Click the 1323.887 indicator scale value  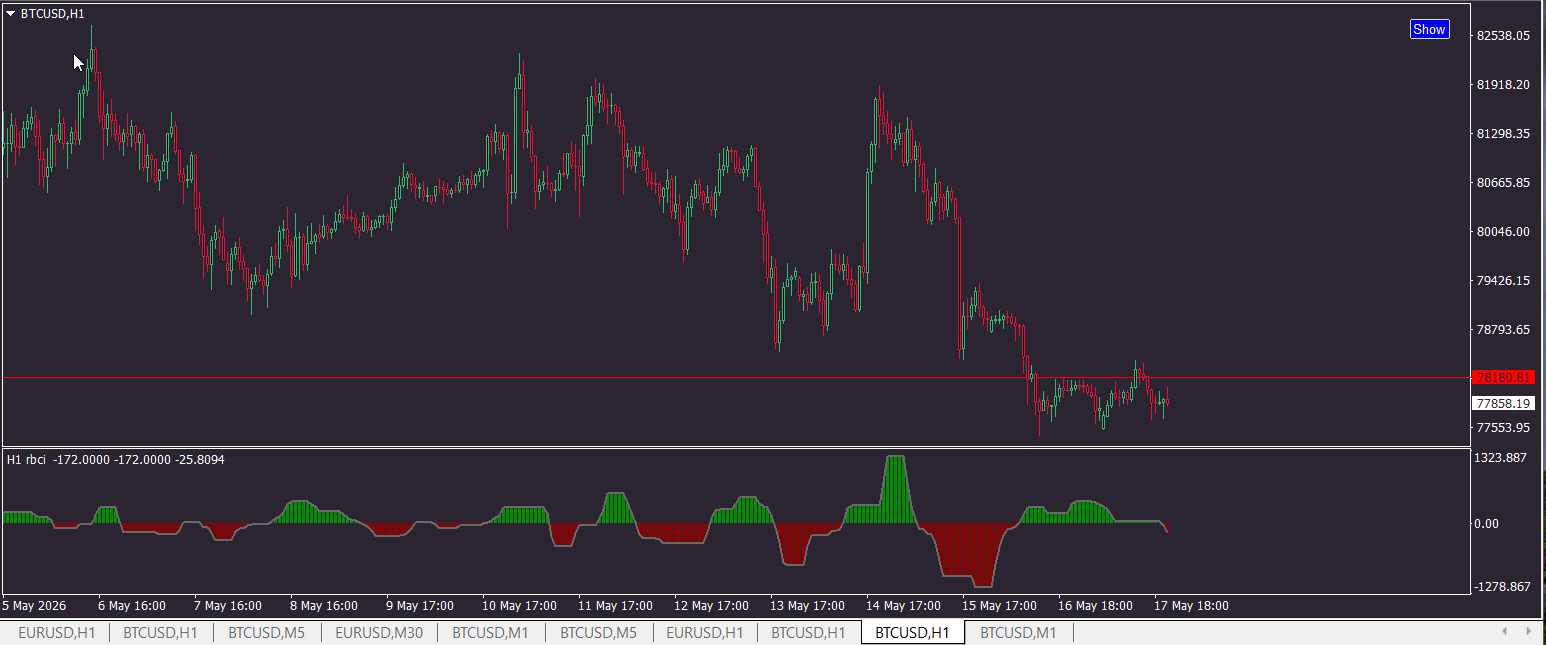click(x=1503, y=458)
